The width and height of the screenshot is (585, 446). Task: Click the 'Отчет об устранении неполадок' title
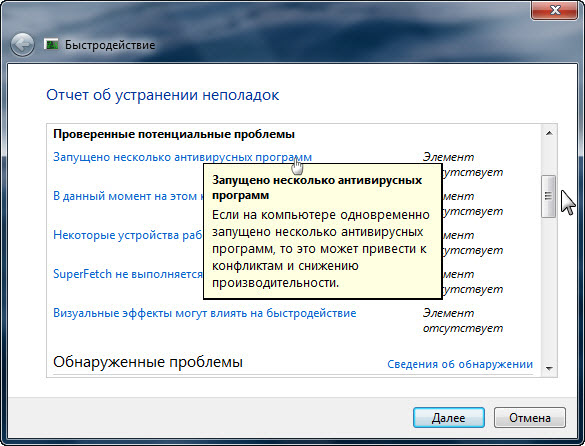(162, 95)
